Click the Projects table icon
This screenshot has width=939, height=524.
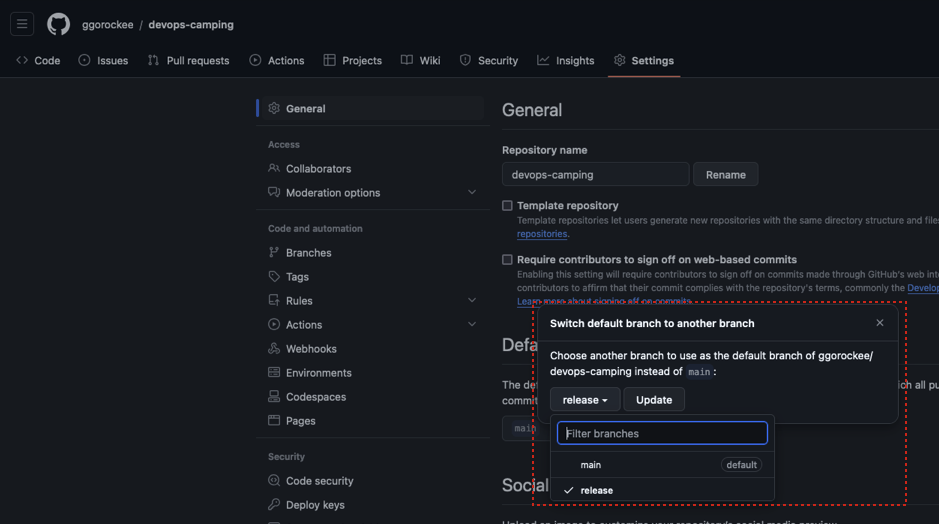click(329, 60)
